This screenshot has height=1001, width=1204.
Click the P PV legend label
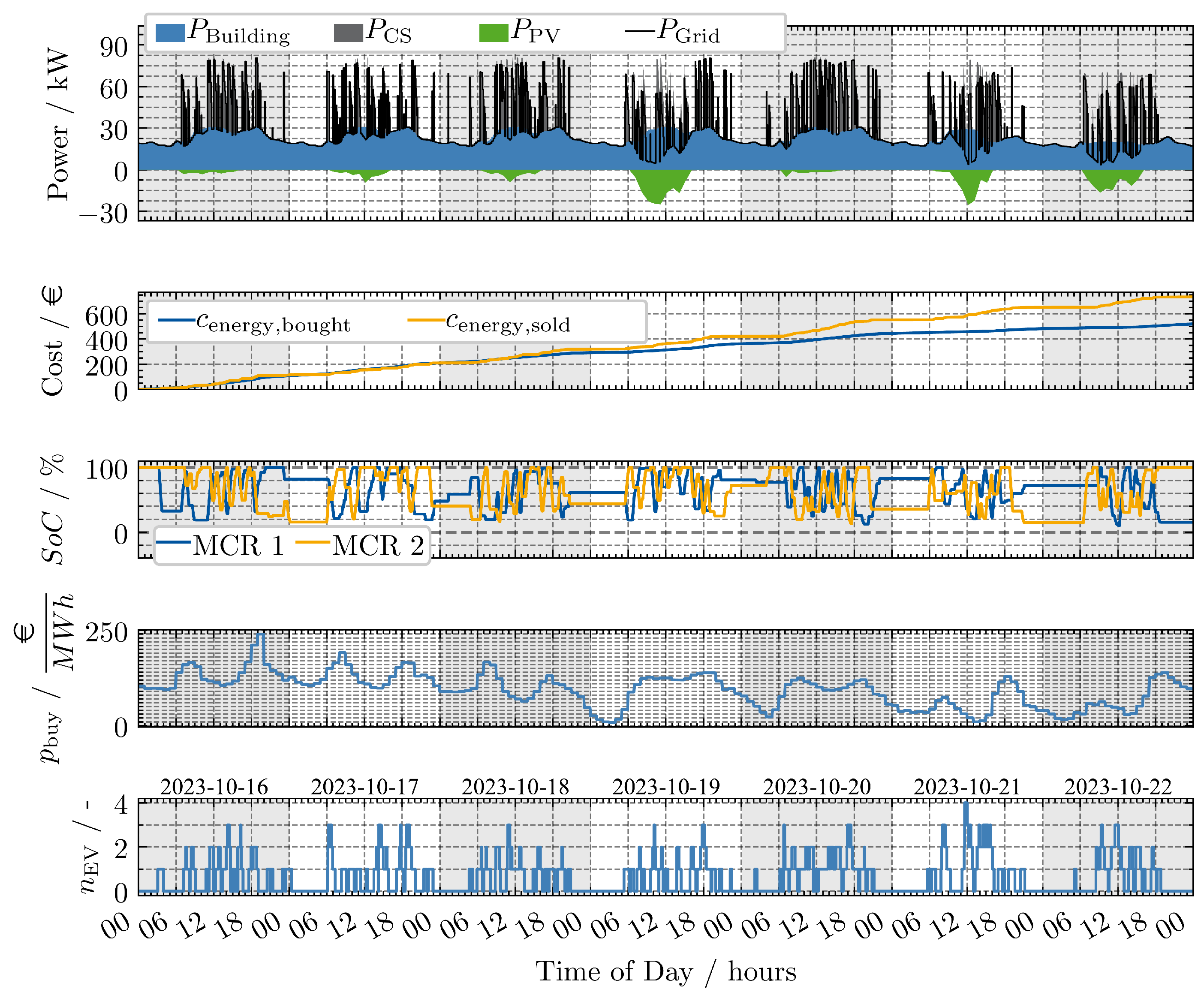(x=536, y=32)
